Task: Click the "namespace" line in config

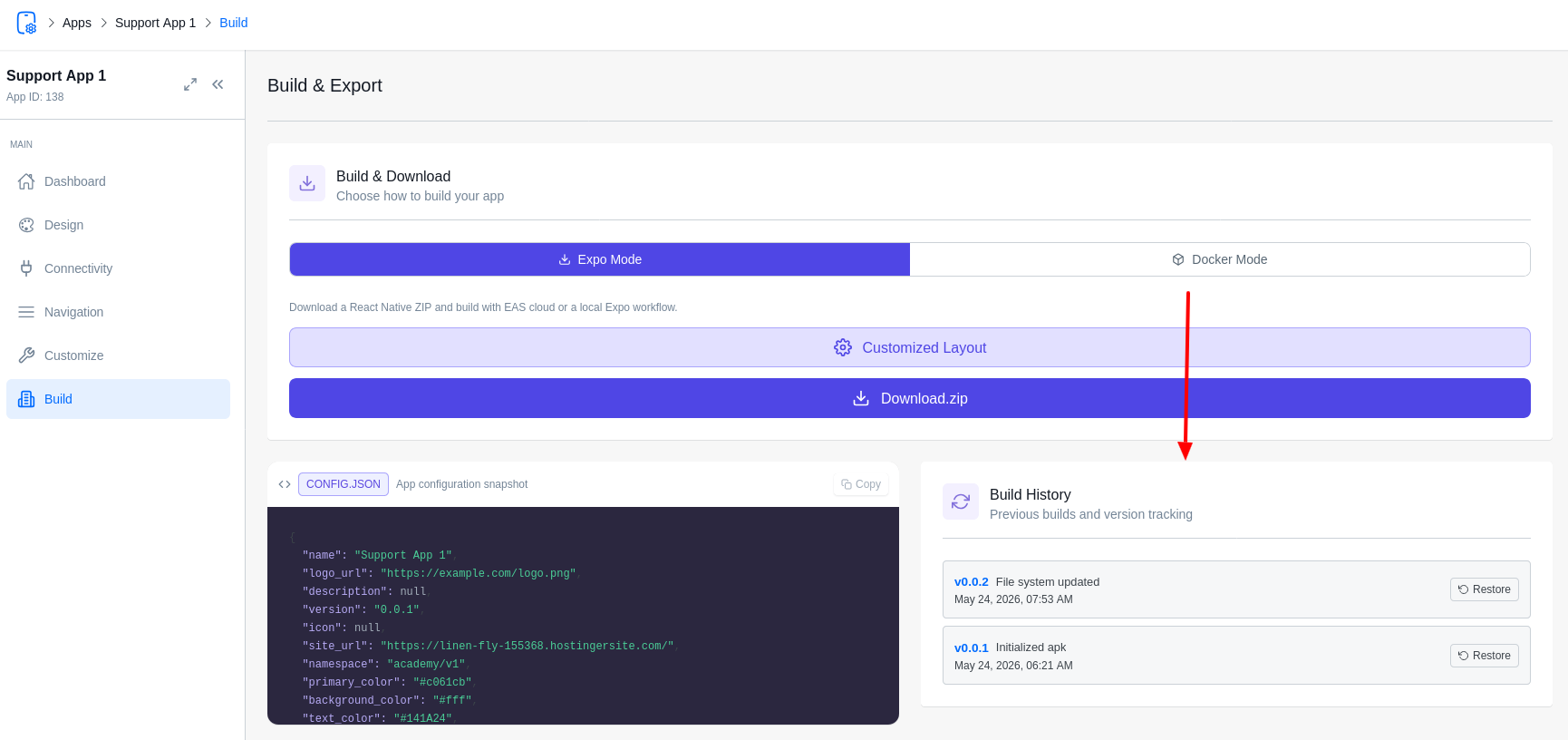Action: 386,664
